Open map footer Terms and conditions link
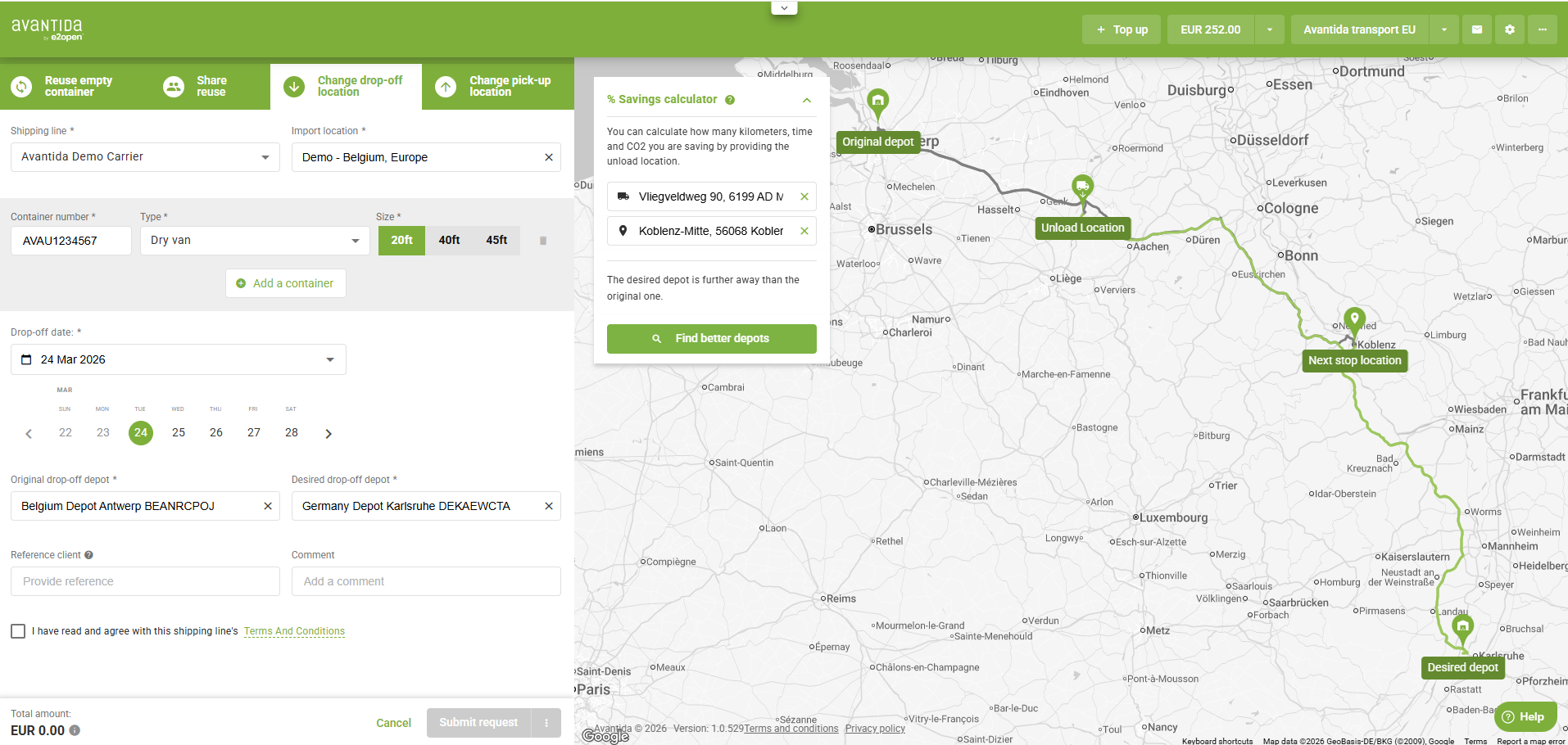Screen dimensions: 1568x745 pyautogui.click(x=791, y=729)
